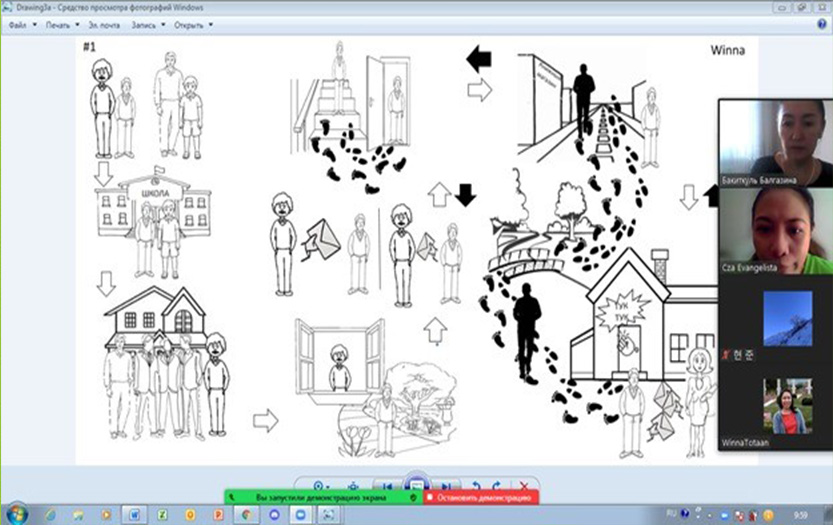Click the green screen sharing status bar
833x525 pixels.
point(322,496)
